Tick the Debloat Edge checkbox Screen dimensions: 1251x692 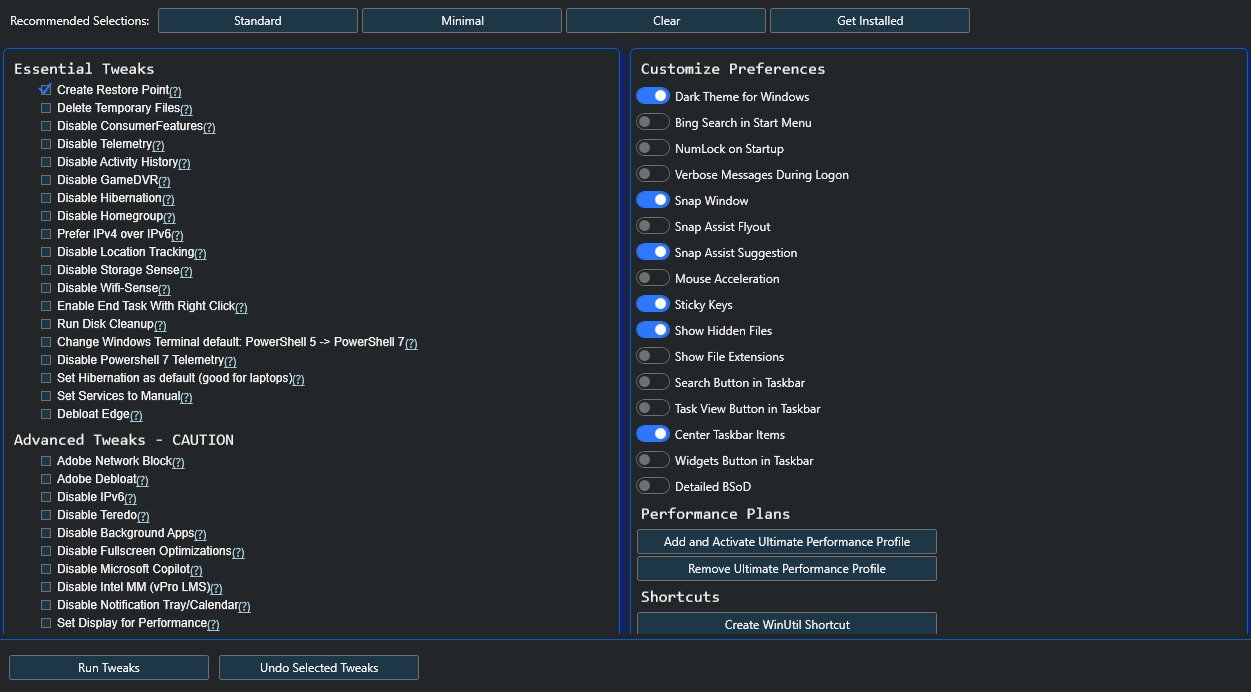46,414
